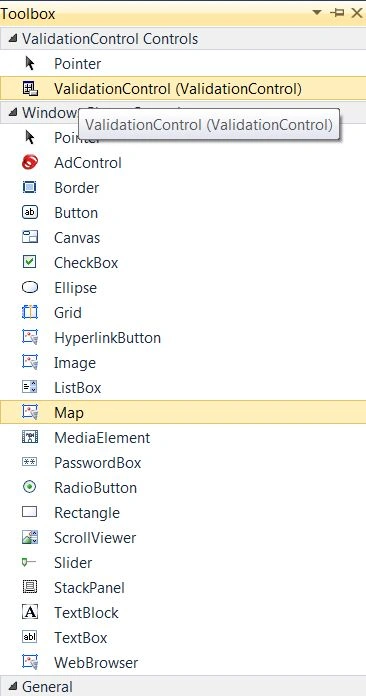Click the Map control icon
Viewport: 366px width, 696px height.
coord(30,412)
